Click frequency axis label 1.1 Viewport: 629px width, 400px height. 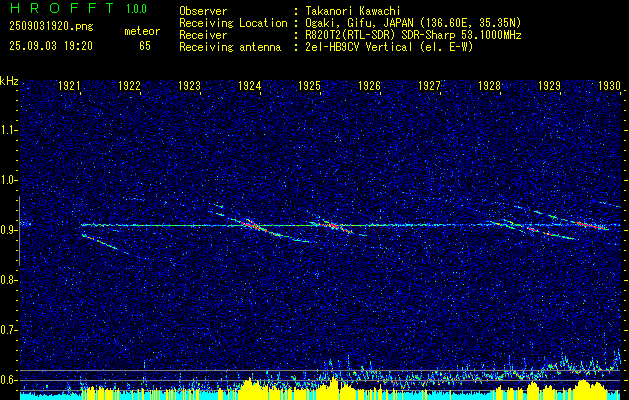point(9,130)
